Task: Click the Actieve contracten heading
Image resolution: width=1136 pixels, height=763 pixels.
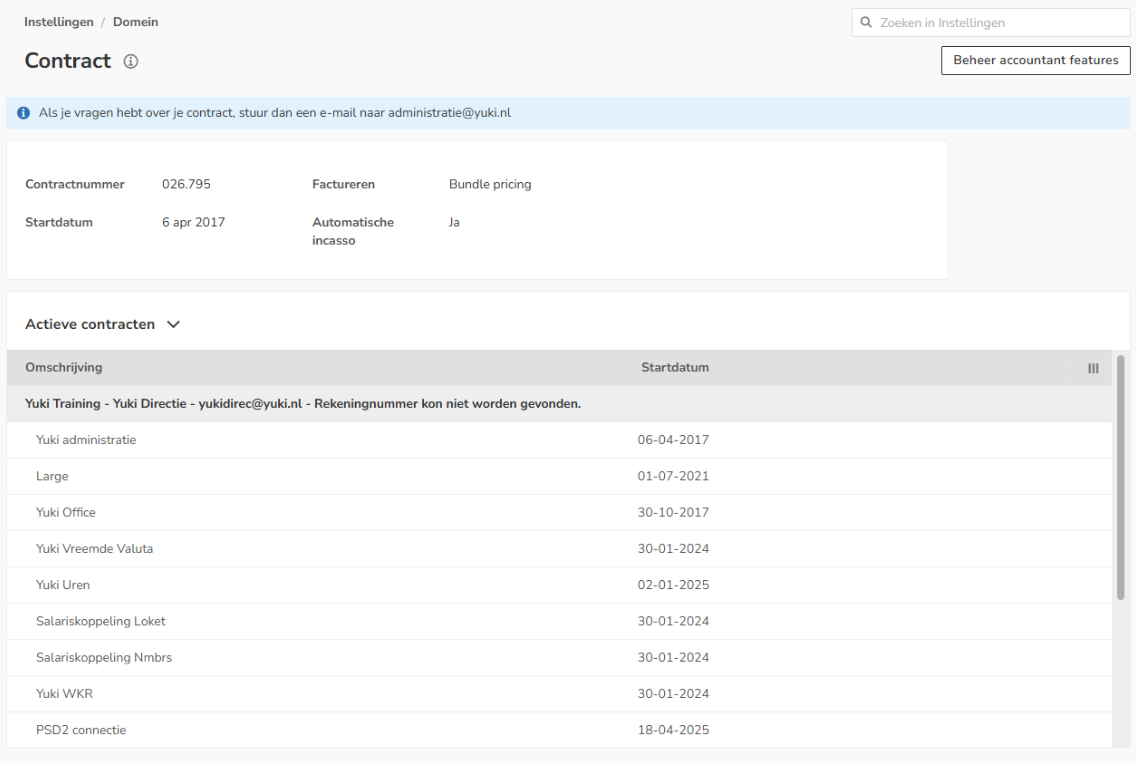Action: pyautogui.click(x=90, y=325)
